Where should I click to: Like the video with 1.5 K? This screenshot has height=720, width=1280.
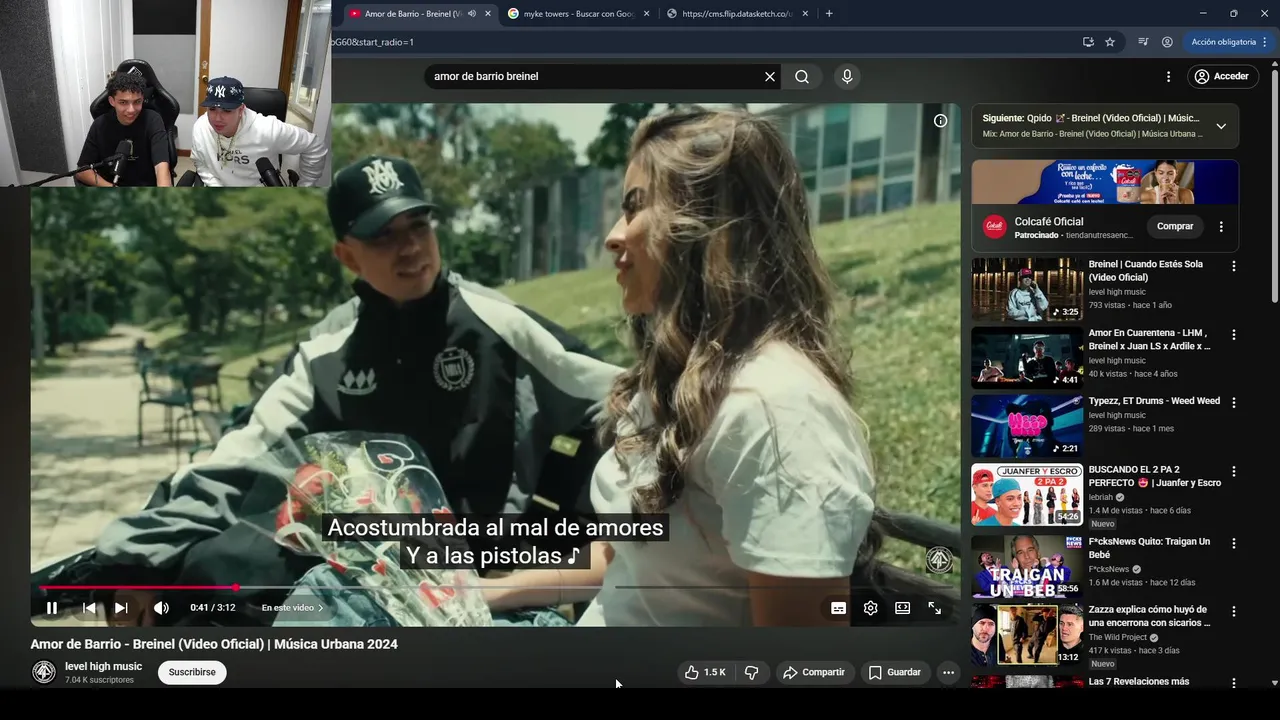[705, 672]
